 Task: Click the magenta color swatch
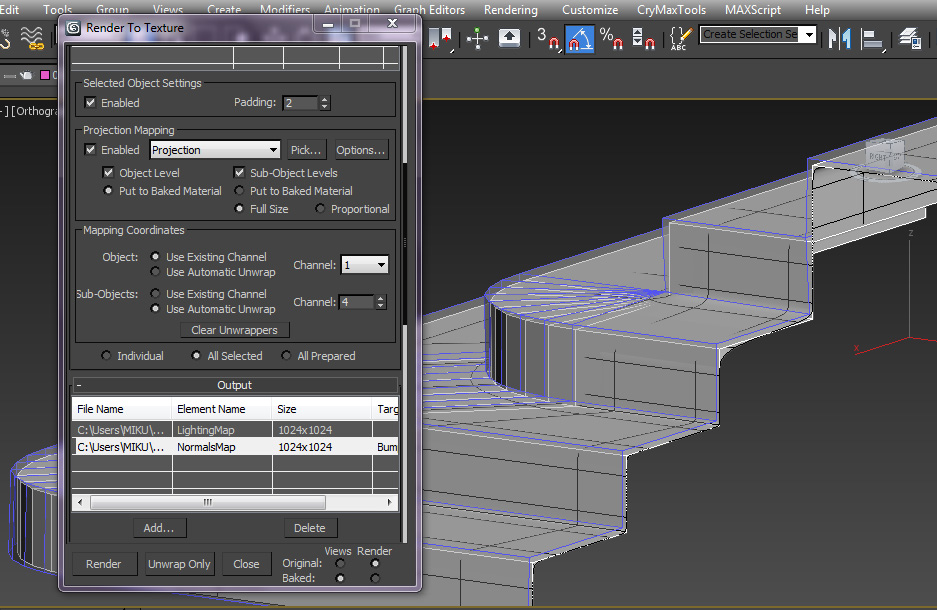[45, 75]
